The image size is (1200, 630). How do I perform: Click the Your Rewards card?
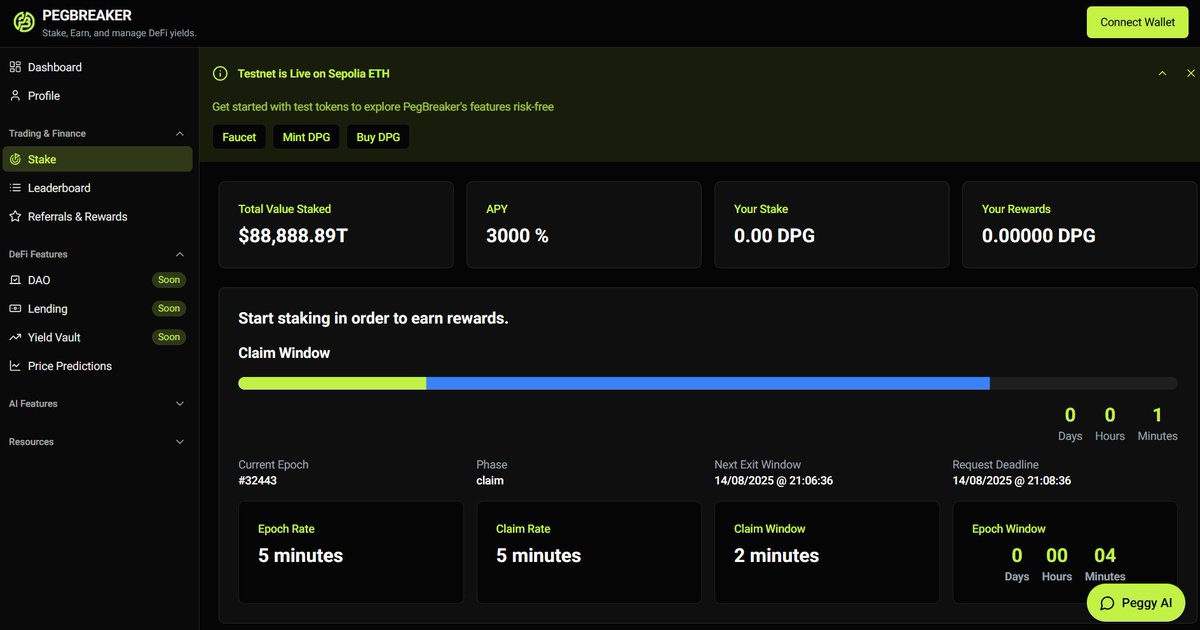(x=1079, y=225)
